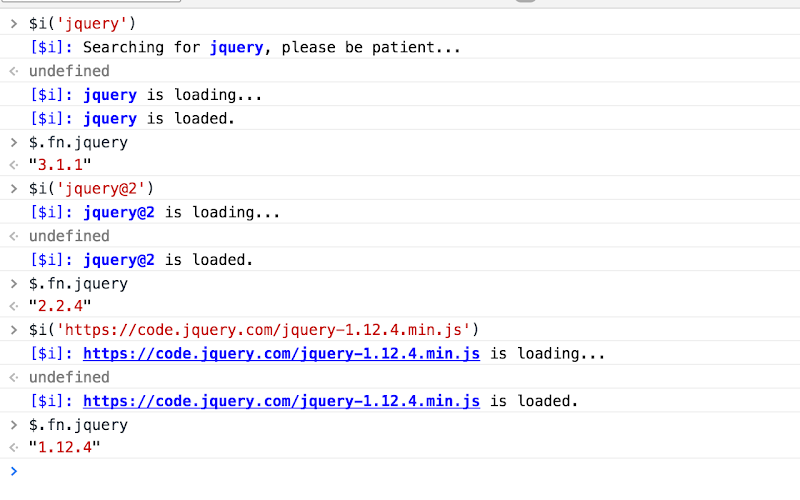Click the input chevron beside $i('jquery@2')
The height and width of the screenshot is (500, 800).
[x=14, y=189]
